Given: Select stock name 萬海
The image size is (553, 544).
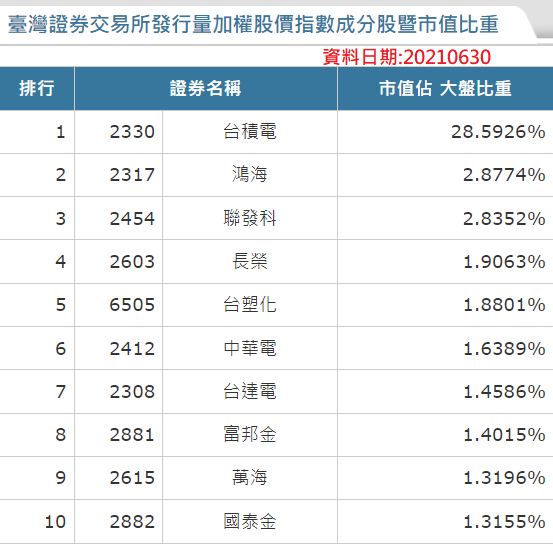Looking at the screenshot, I should (x=250, y=477).
